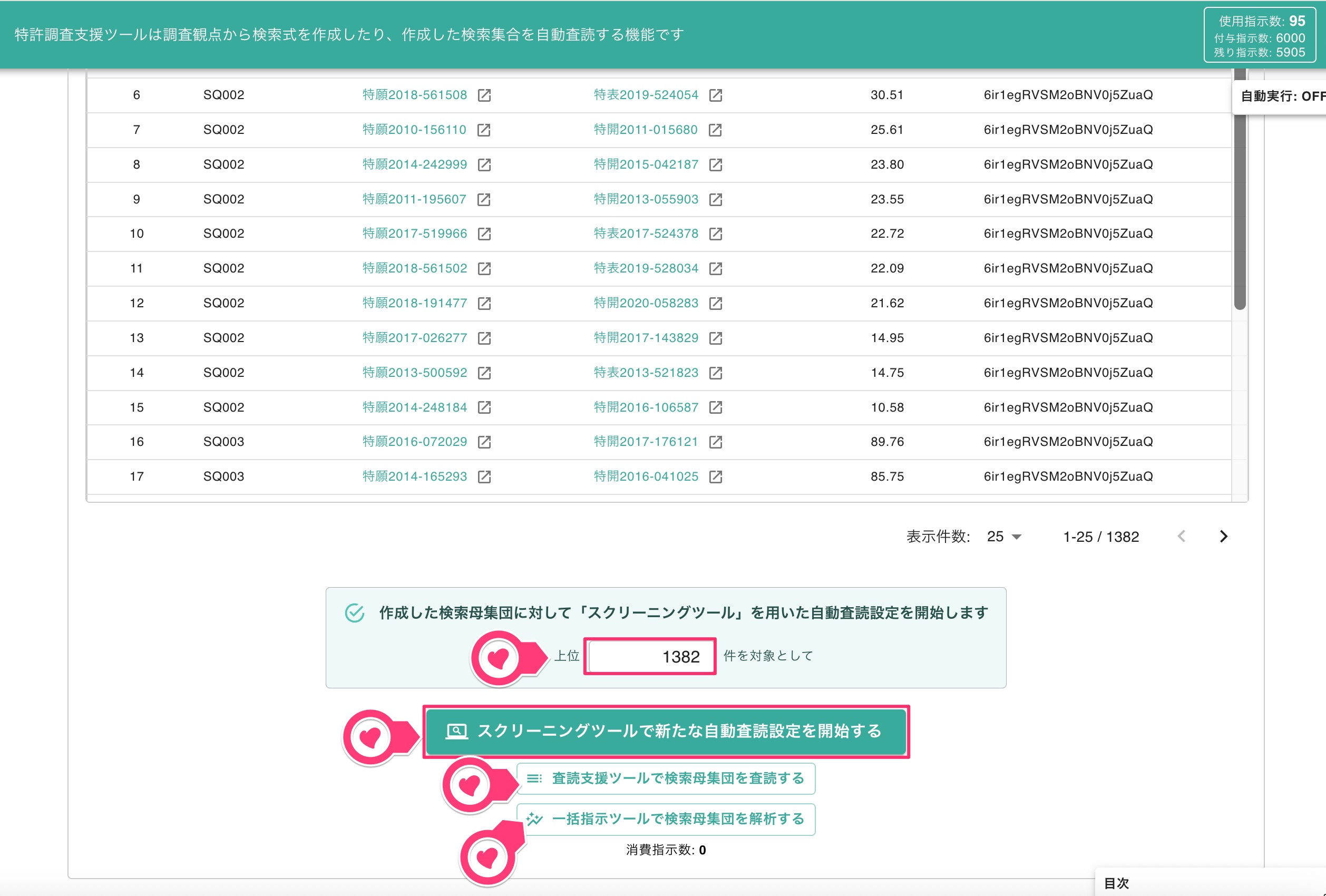Open publication link 特表2017-524378
This screenshot has width=1326, height=896.
646,234
